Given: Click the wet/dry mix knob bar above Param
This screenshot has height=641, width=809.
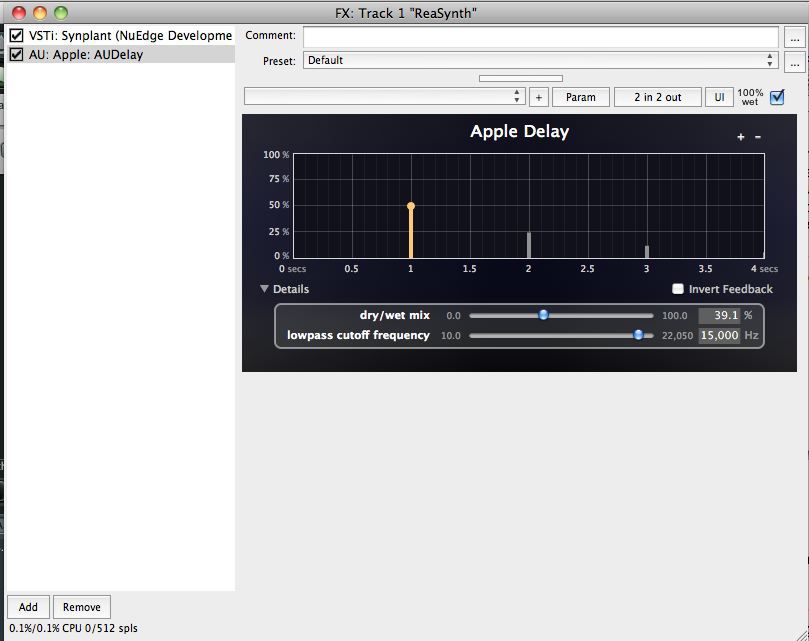Looking at the screenshot, I should click(x=521, y=78).
